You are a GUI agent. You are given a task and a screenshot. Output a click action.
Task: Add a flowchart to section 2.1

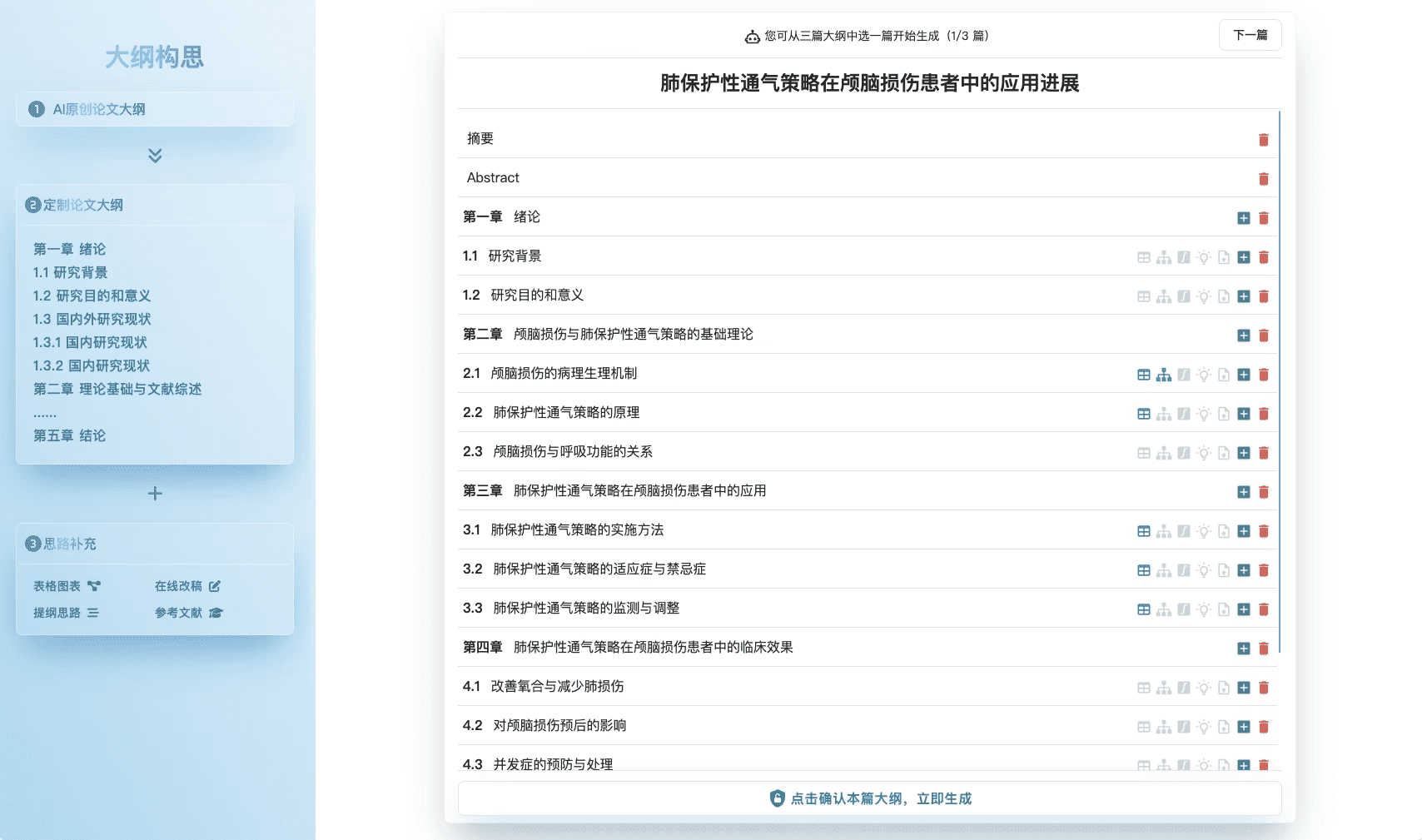point(1163,375)
